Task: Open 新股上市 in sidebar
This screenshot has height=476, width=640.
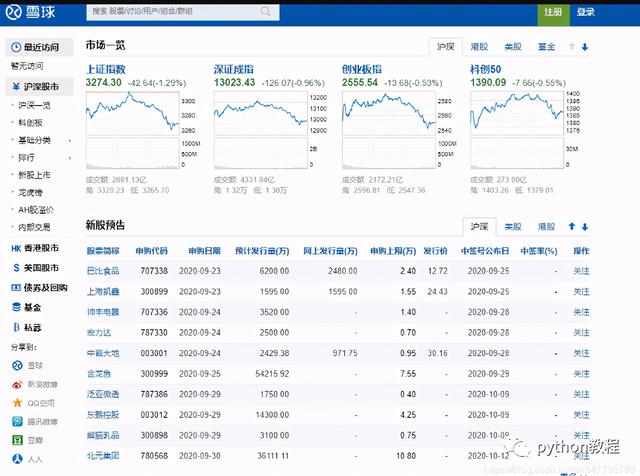Action: point(34,175)
